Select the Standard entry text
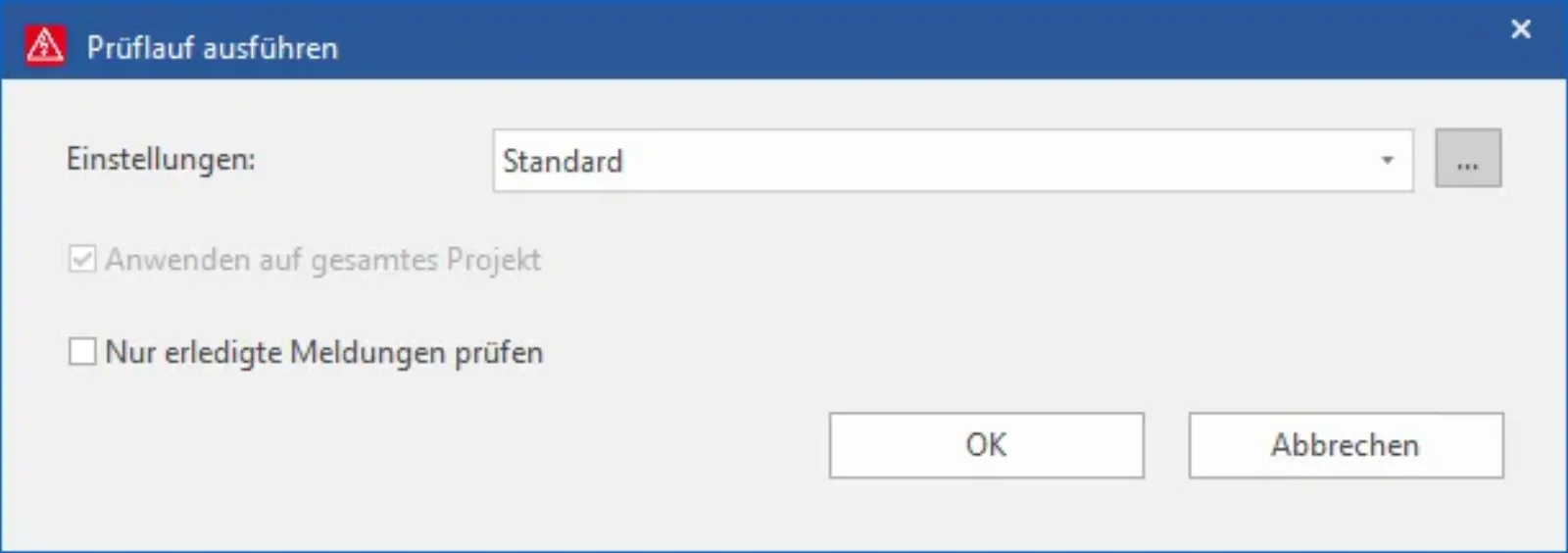 (x=563, y=161)
